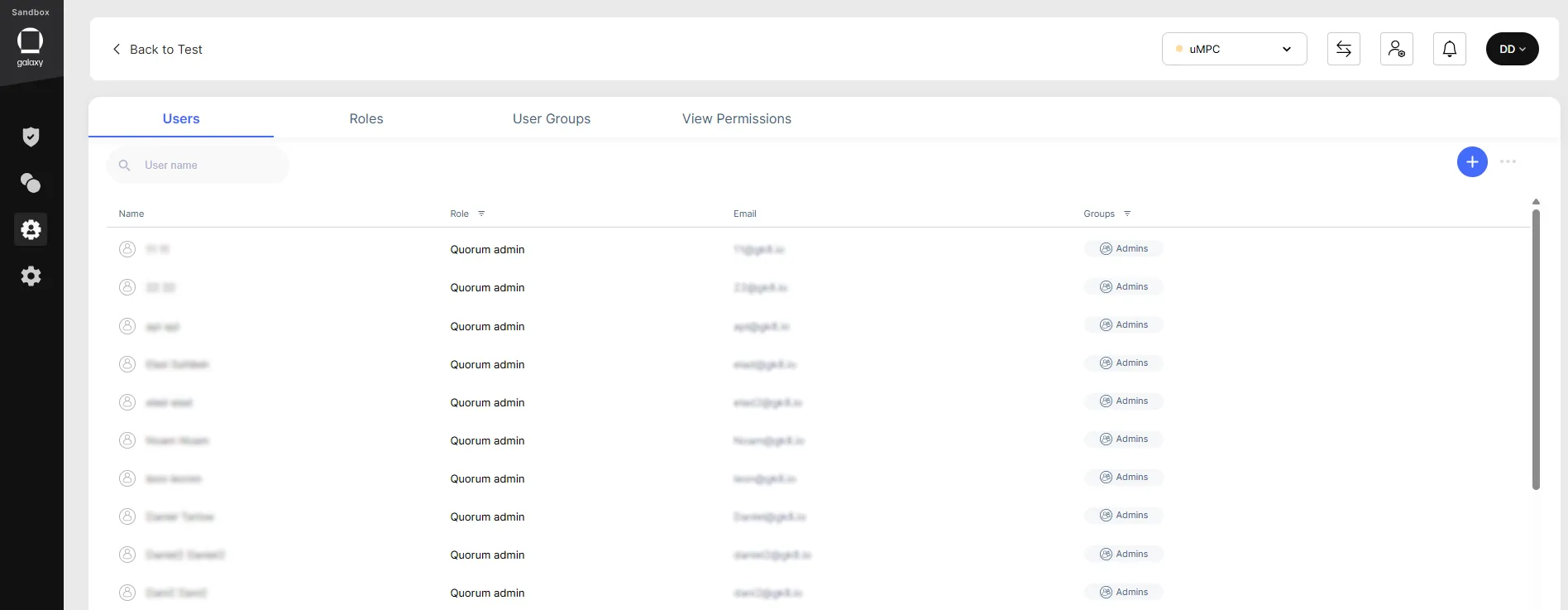Click the Role column header text

[x=460, y=214]
